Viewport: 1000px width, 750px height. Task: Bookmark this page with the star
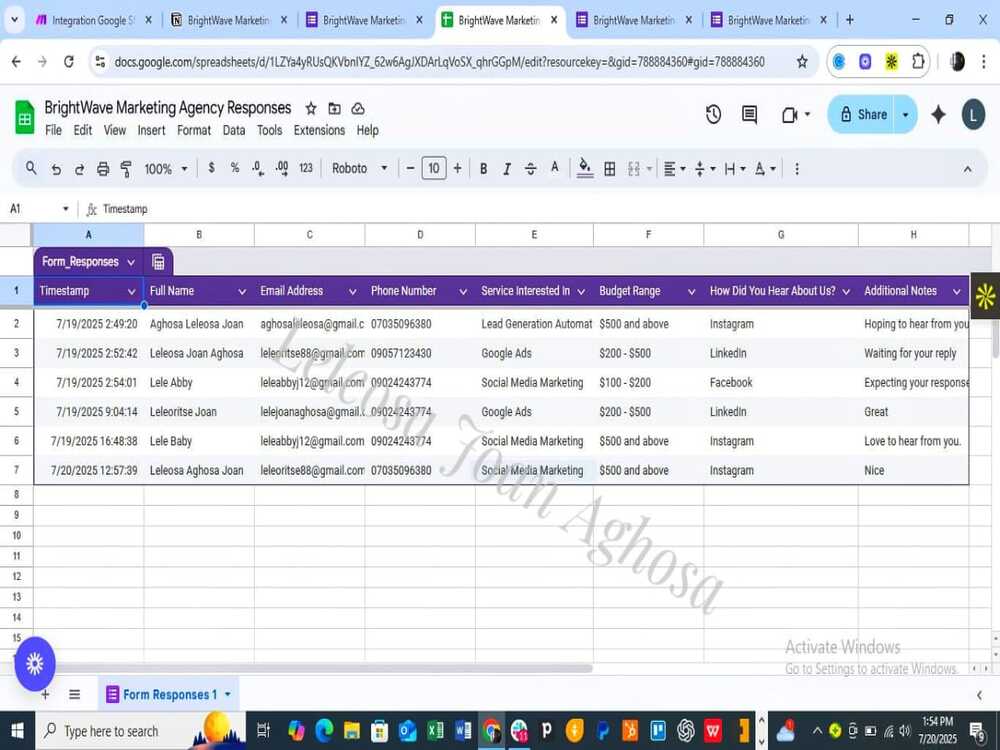click(802, 62)
